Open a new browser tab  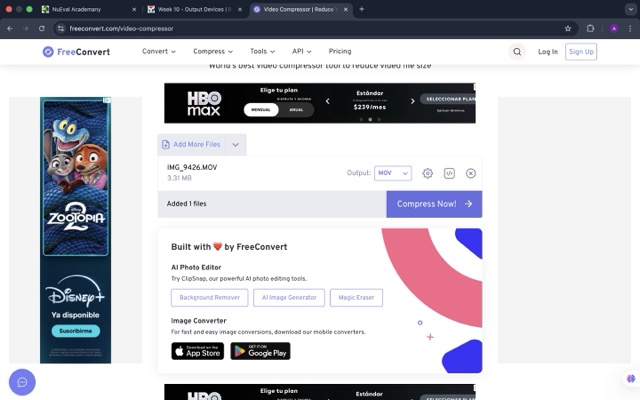point(361,9)
